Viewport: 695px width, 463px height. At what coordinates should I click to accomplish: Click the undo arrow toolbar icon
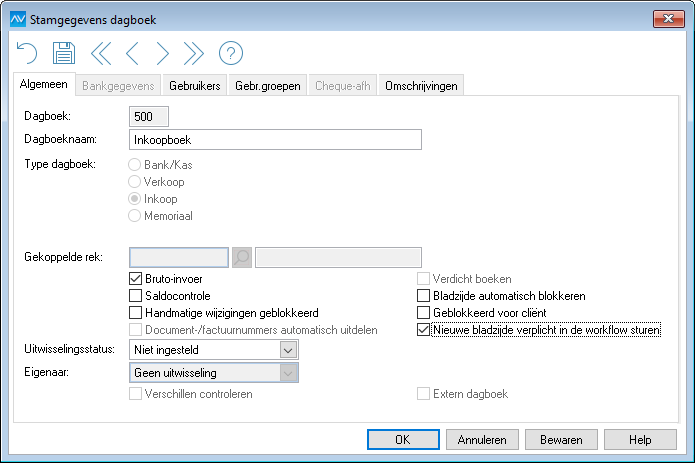[27, 53]
